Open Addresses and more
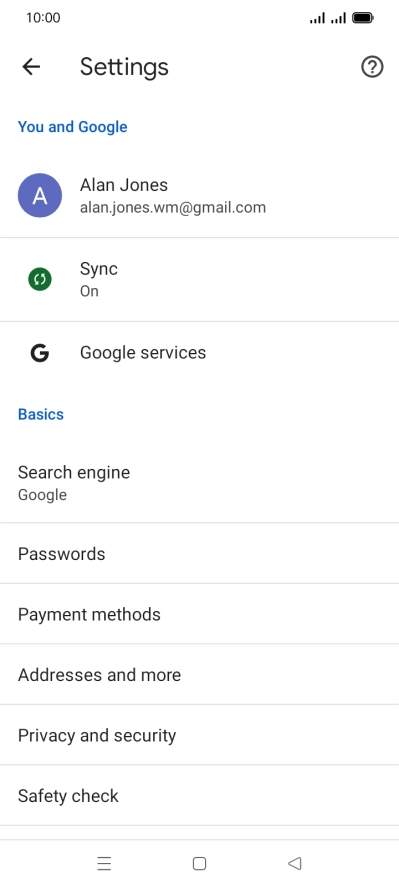This screenshot has width=399, height=888. pyautogui.click(x=199, y=674)
